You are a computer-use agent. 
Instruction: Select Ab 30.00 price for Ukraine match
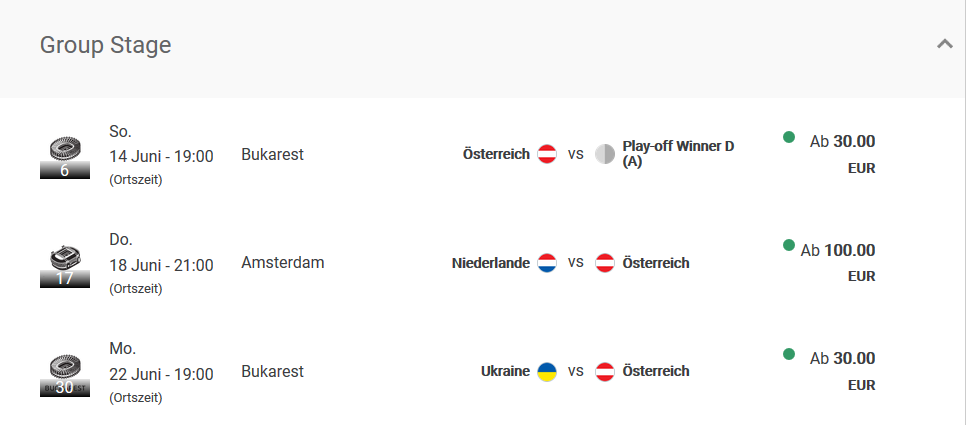(843, 358)
